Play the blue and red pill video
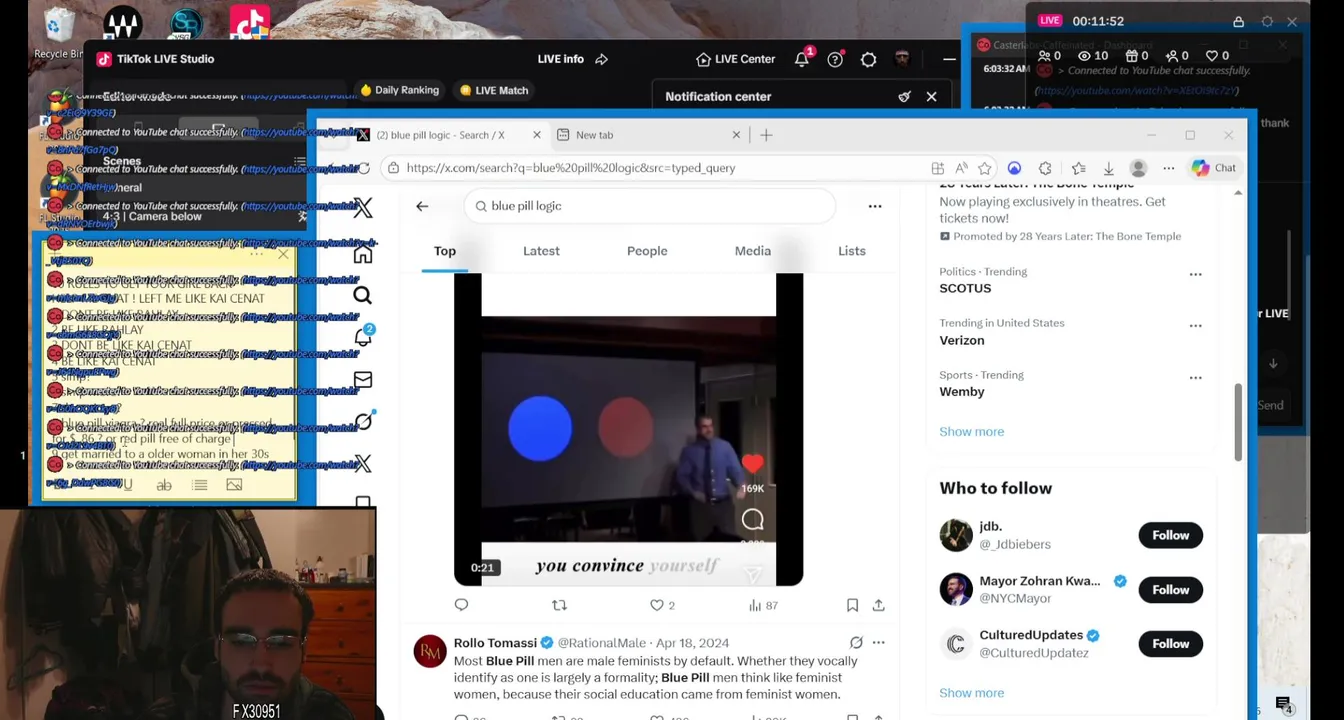The image size is (1344, 720). click(628, 430)
